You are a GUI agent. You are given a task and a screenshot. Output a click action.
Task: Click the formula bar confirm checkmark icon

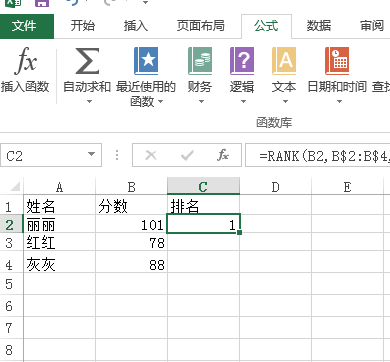[187, 155]
